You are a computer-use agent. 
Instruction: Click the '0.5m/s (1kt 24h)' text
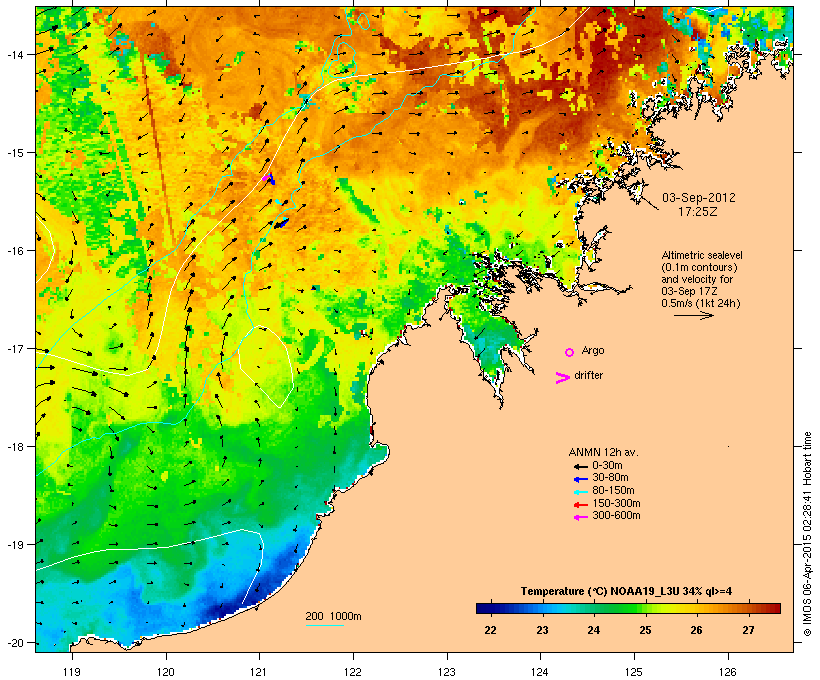click(x=701, y=303)
